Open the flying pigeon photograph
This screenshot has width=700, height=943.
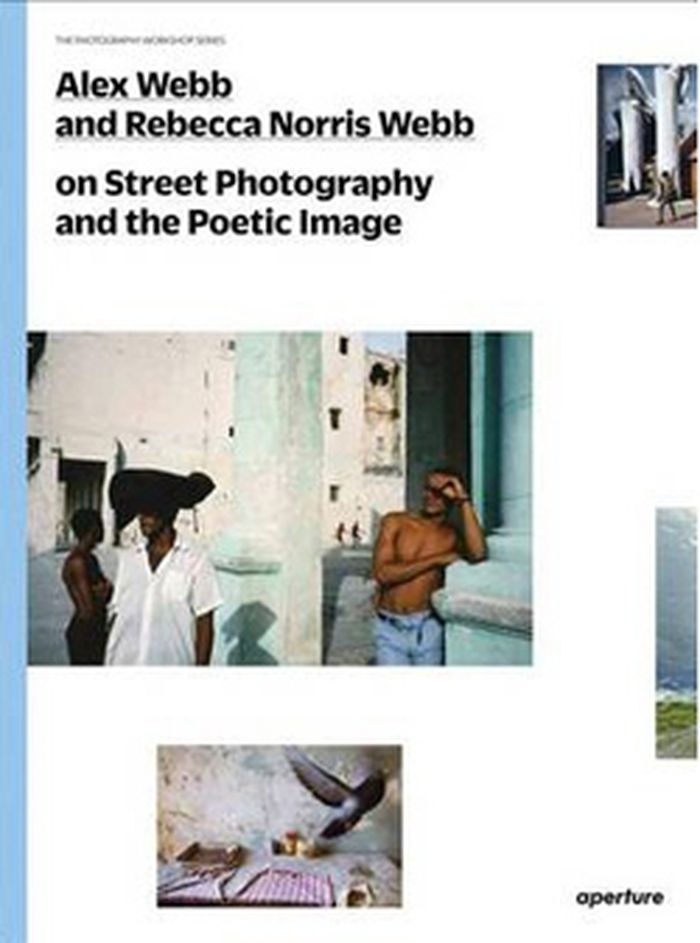click(280, 826)
